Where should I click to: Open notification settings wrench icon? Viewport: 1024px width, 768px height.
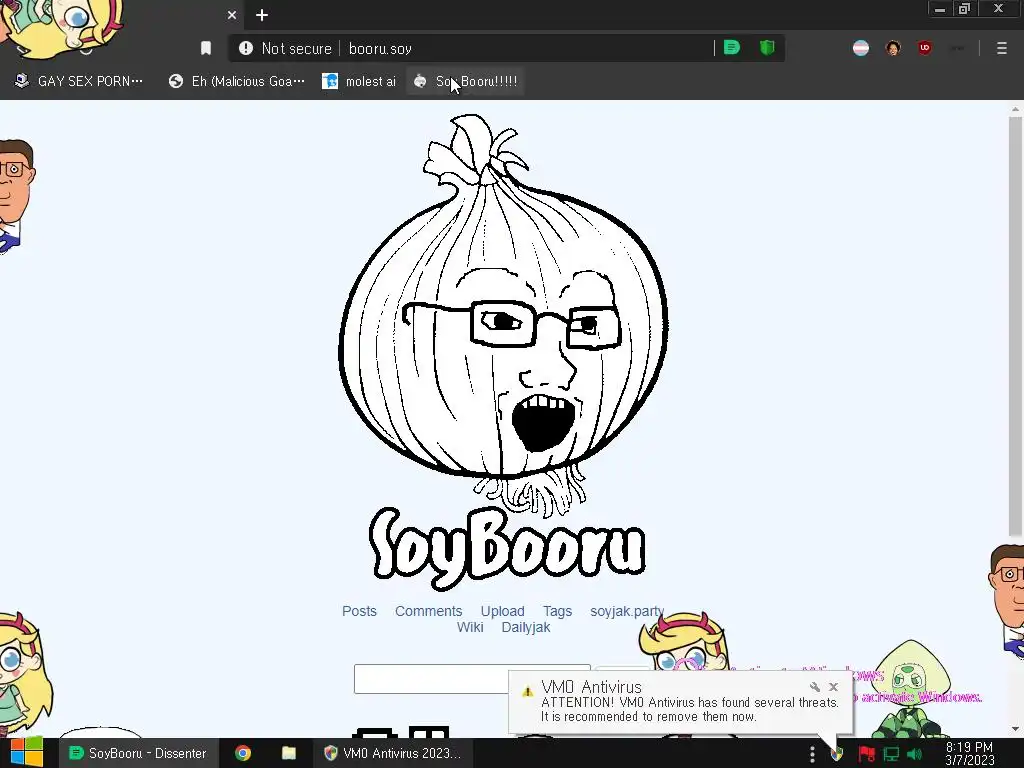814,687
